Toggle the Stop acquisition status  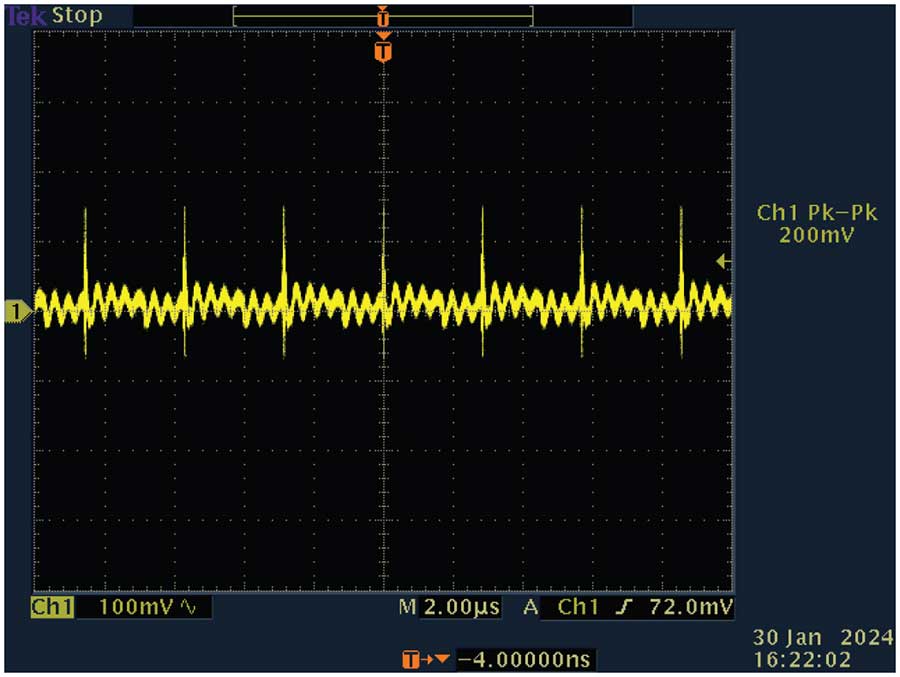tap(77, 14)
